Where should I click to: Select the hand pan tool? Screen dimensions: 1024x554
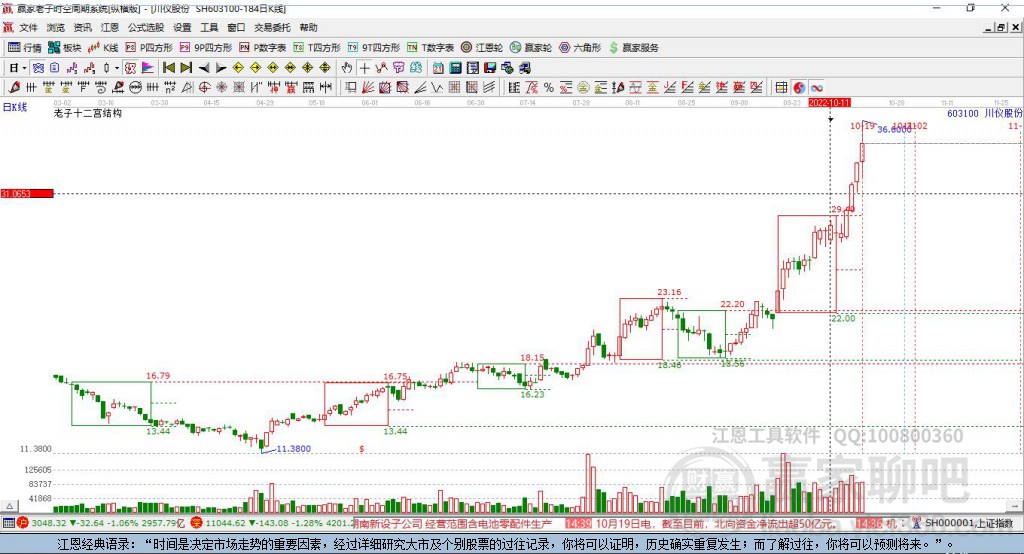pyautogui.click(x=347, y=68)
